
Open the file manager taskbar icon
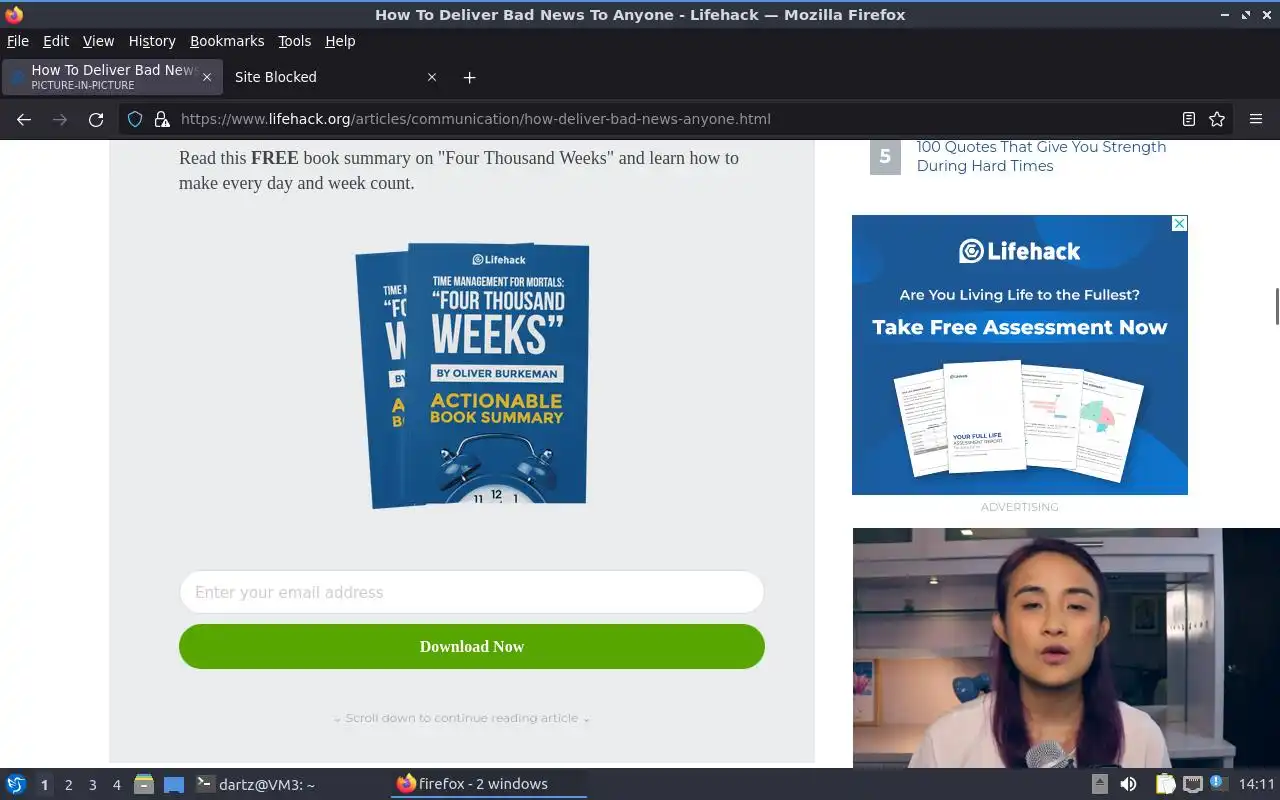click(144, 784)
